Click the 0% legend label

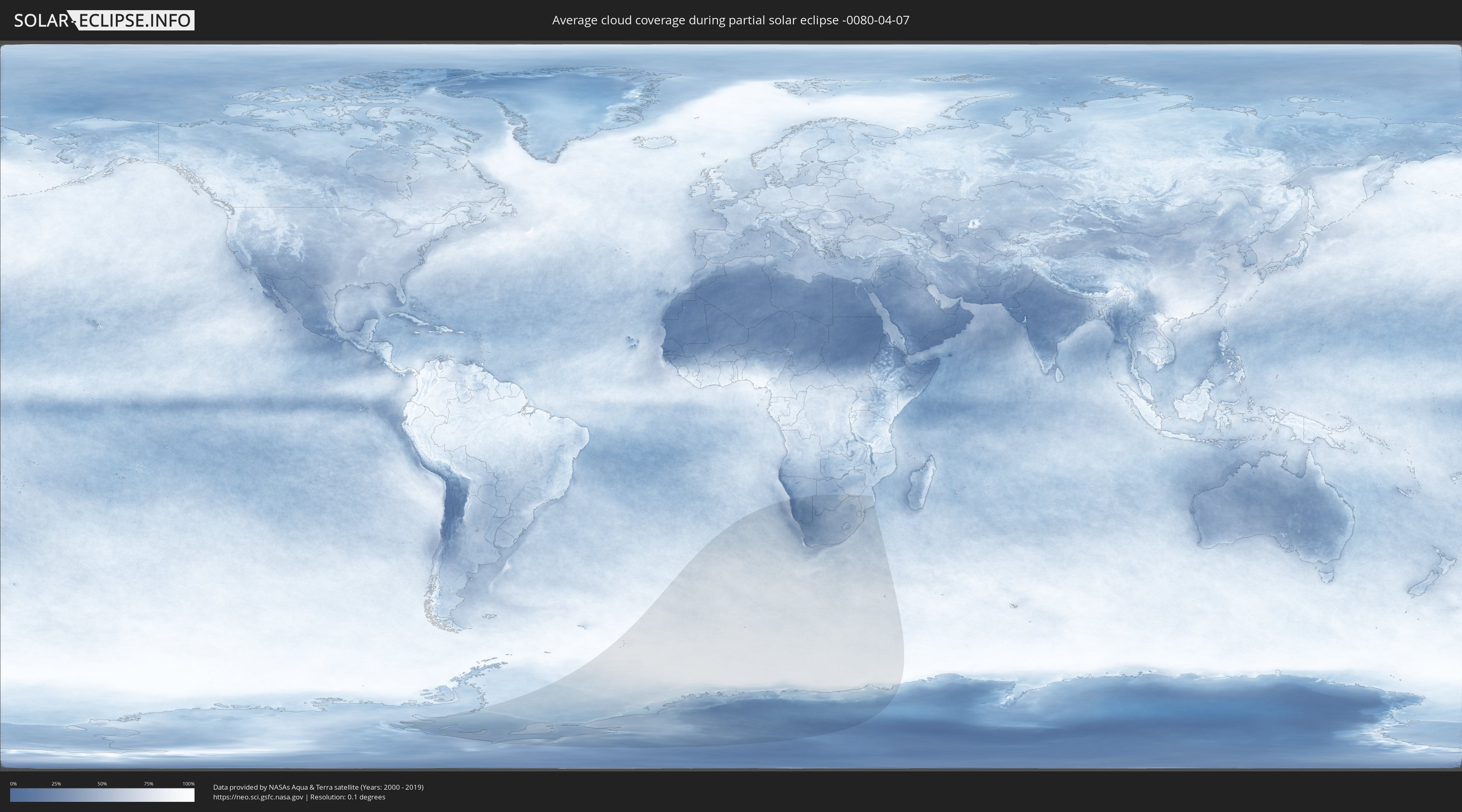click(14, 784)
